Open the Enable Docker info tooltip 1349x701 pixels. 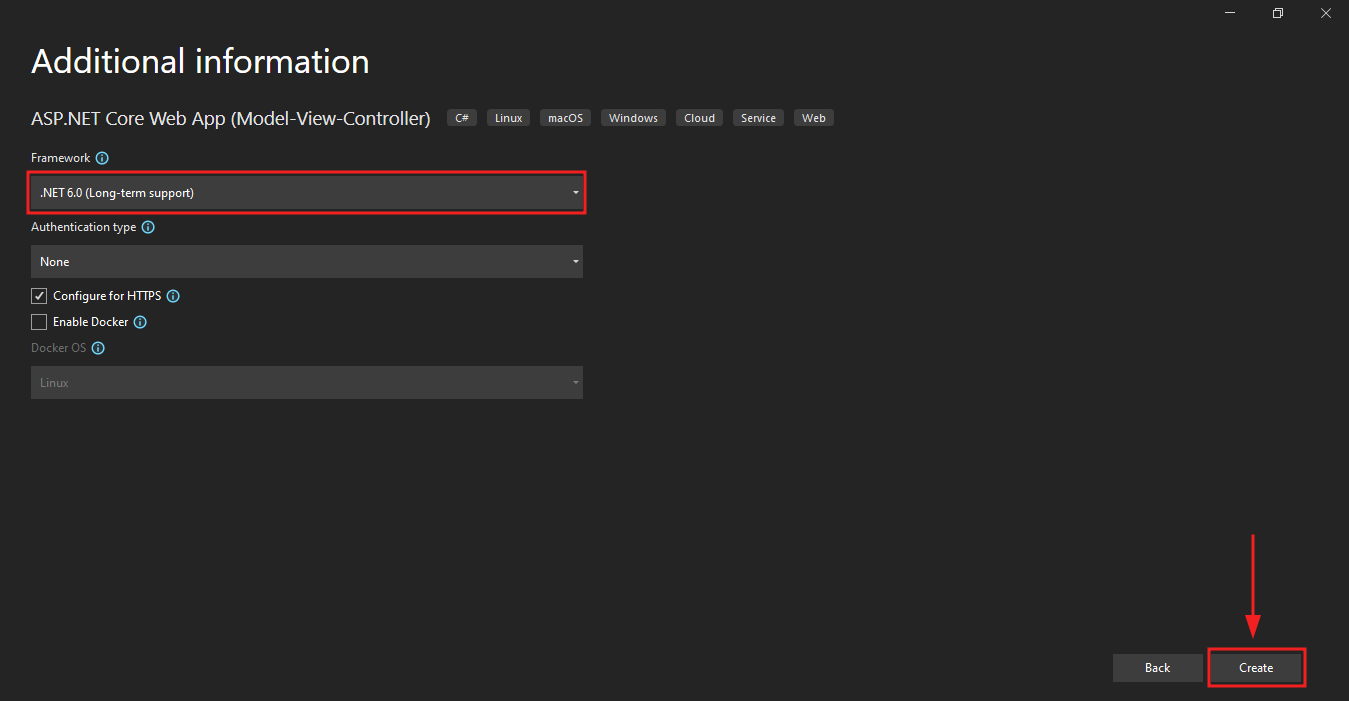140,321
